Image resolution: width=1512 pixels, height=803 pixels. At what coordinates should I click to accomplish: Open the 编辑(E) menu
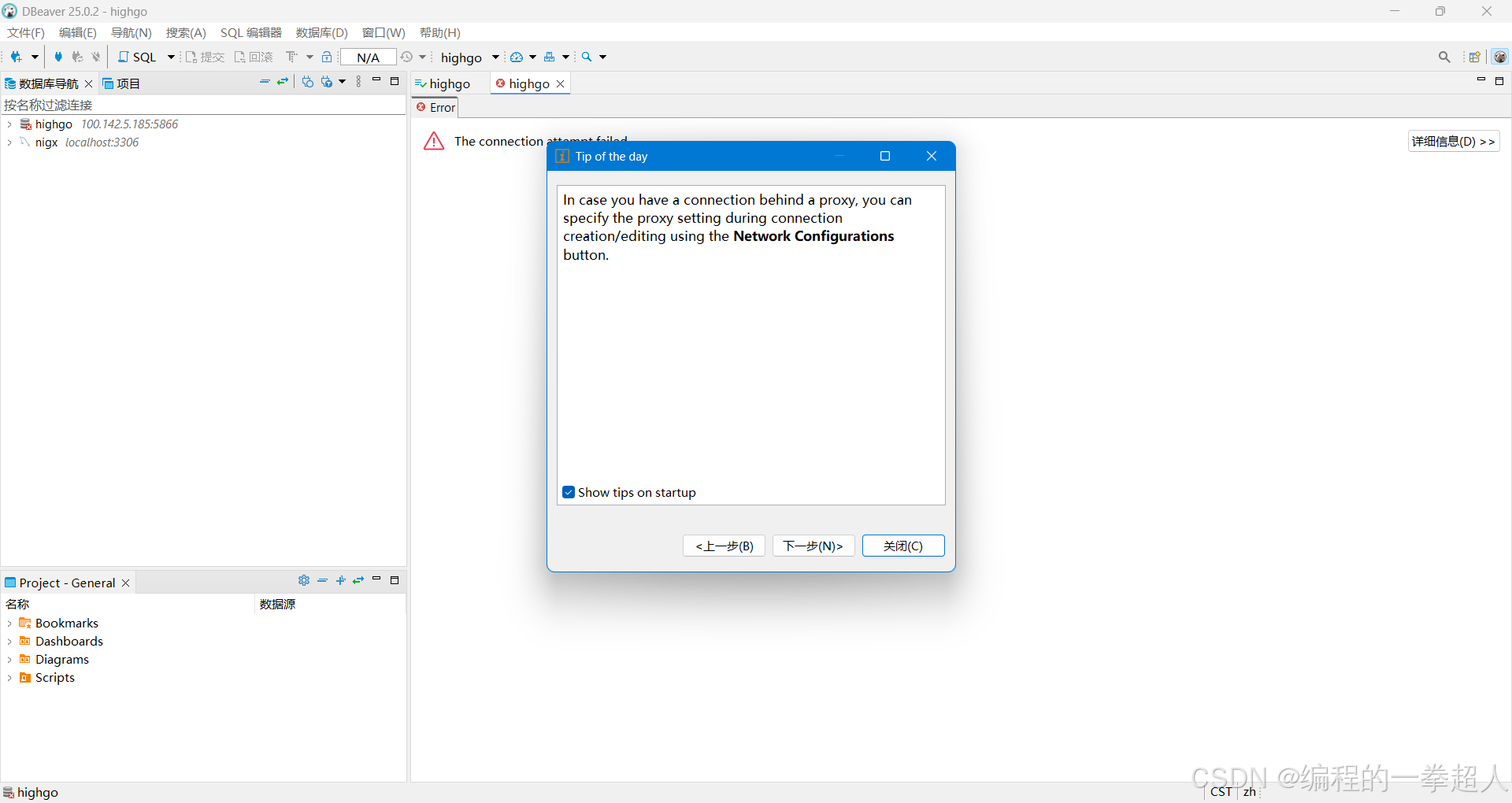(x=77, y=32)
